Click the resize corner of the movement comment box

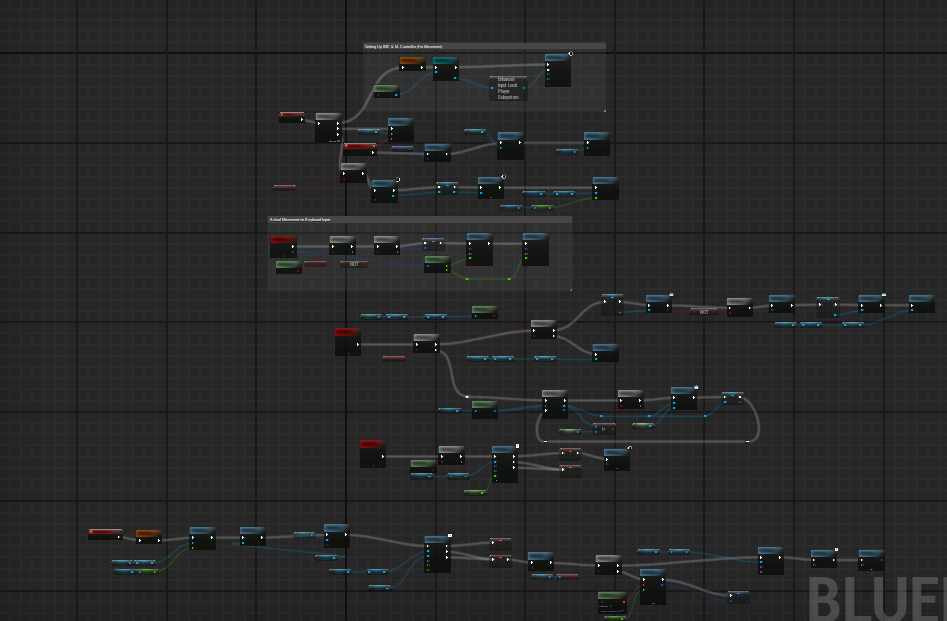click(x=570, y=290)
